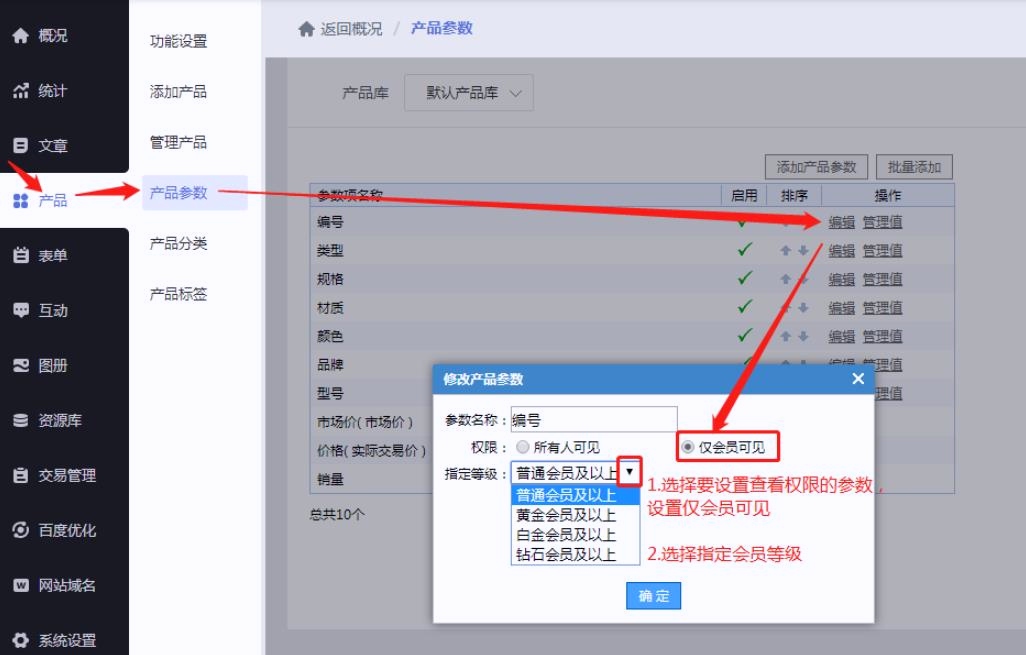This screenshot has height=655, width=1026.
Task: Open the 互动 chat bubble icon
Action: [x=20, y=311]
